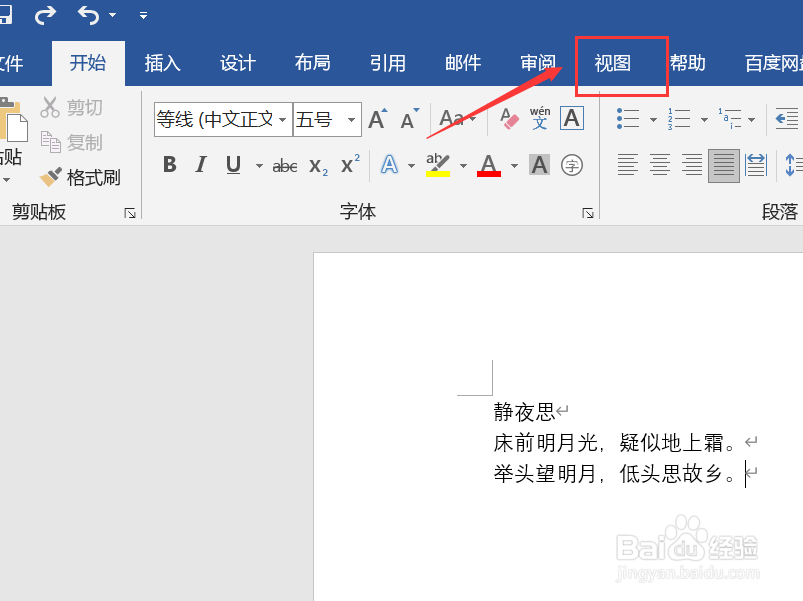This screenshot has width=803, height=601.
Task: Click the Cut (剪切) icon
Action: 49,107
